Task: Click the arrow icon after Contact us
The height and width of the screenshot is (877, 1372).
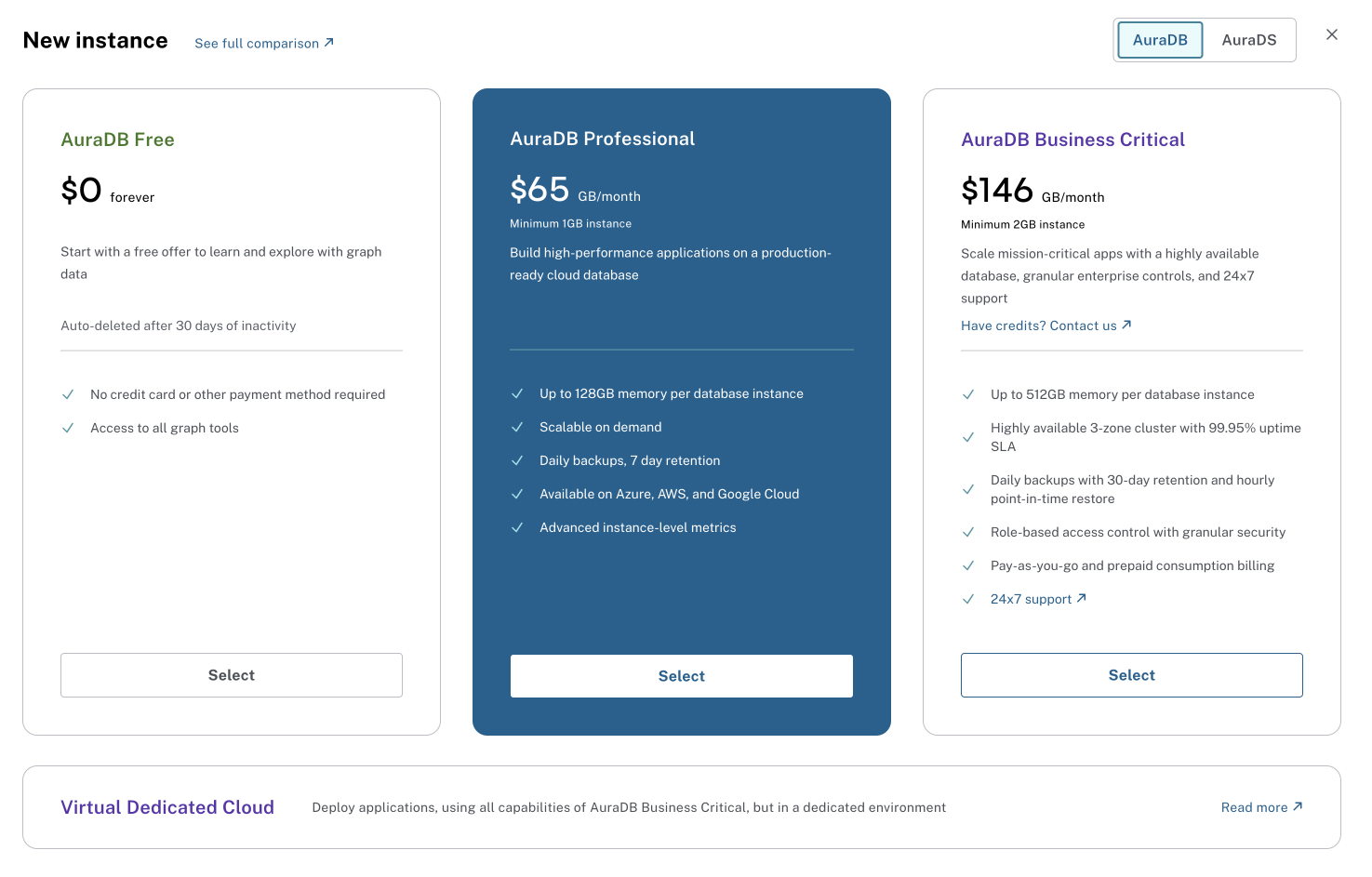Action: click(x=1126, y=325)
